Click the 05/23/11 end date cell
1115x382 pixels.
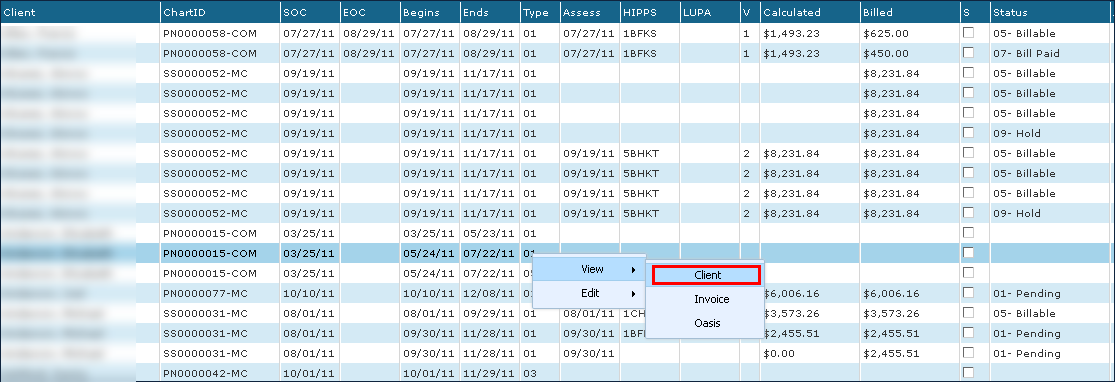[489, 233]
